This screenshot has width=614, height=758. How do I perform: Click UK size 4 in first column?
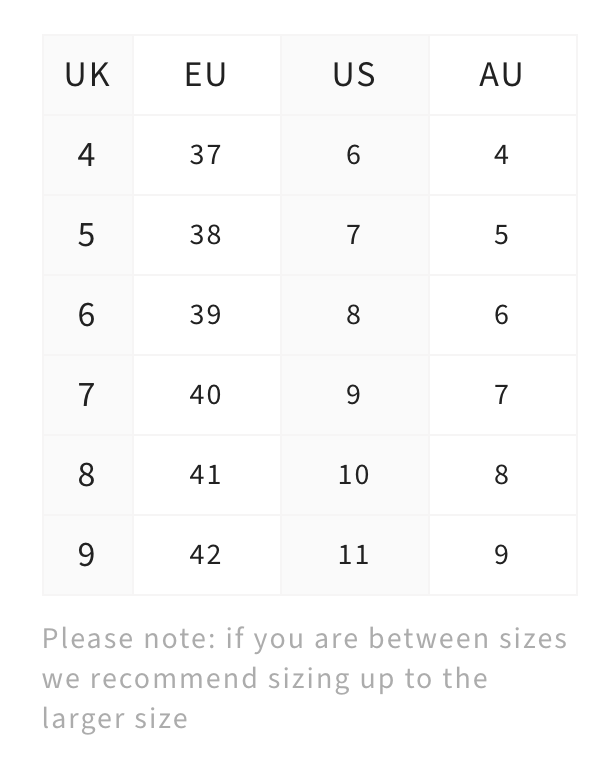pos(87,155)
